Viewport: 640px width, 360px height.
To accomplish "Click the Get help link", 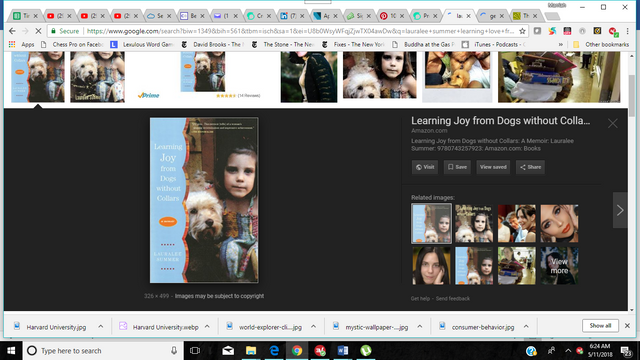I will point(420,299).
